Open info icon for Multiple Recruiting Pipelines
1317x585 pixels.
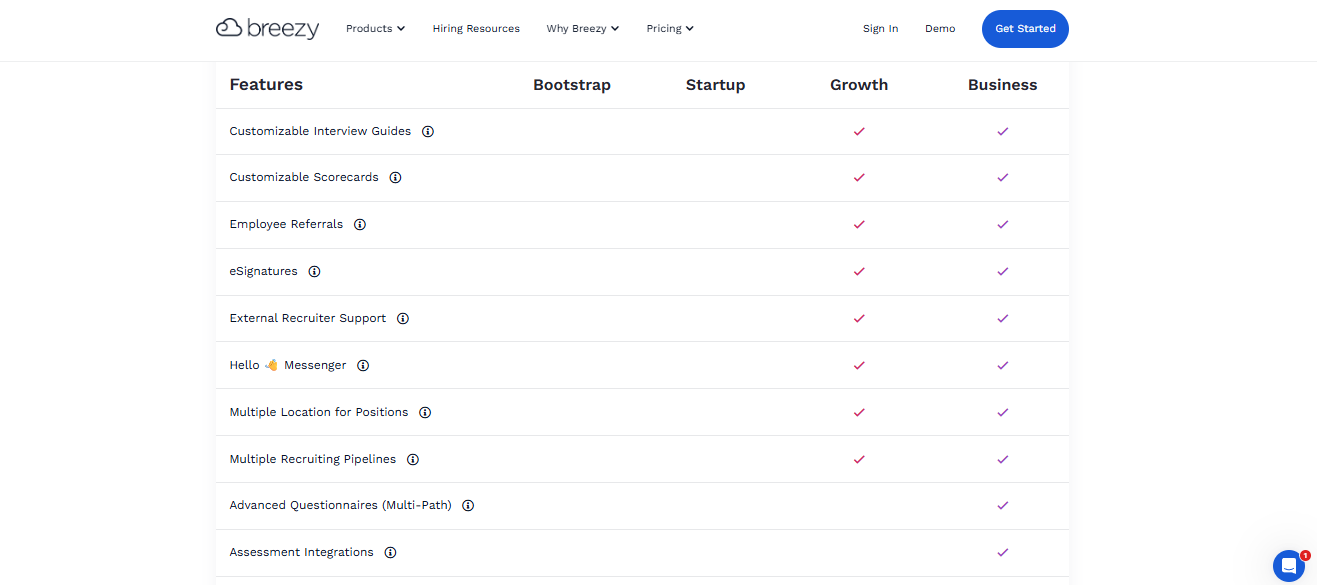(x=413, y=460)
